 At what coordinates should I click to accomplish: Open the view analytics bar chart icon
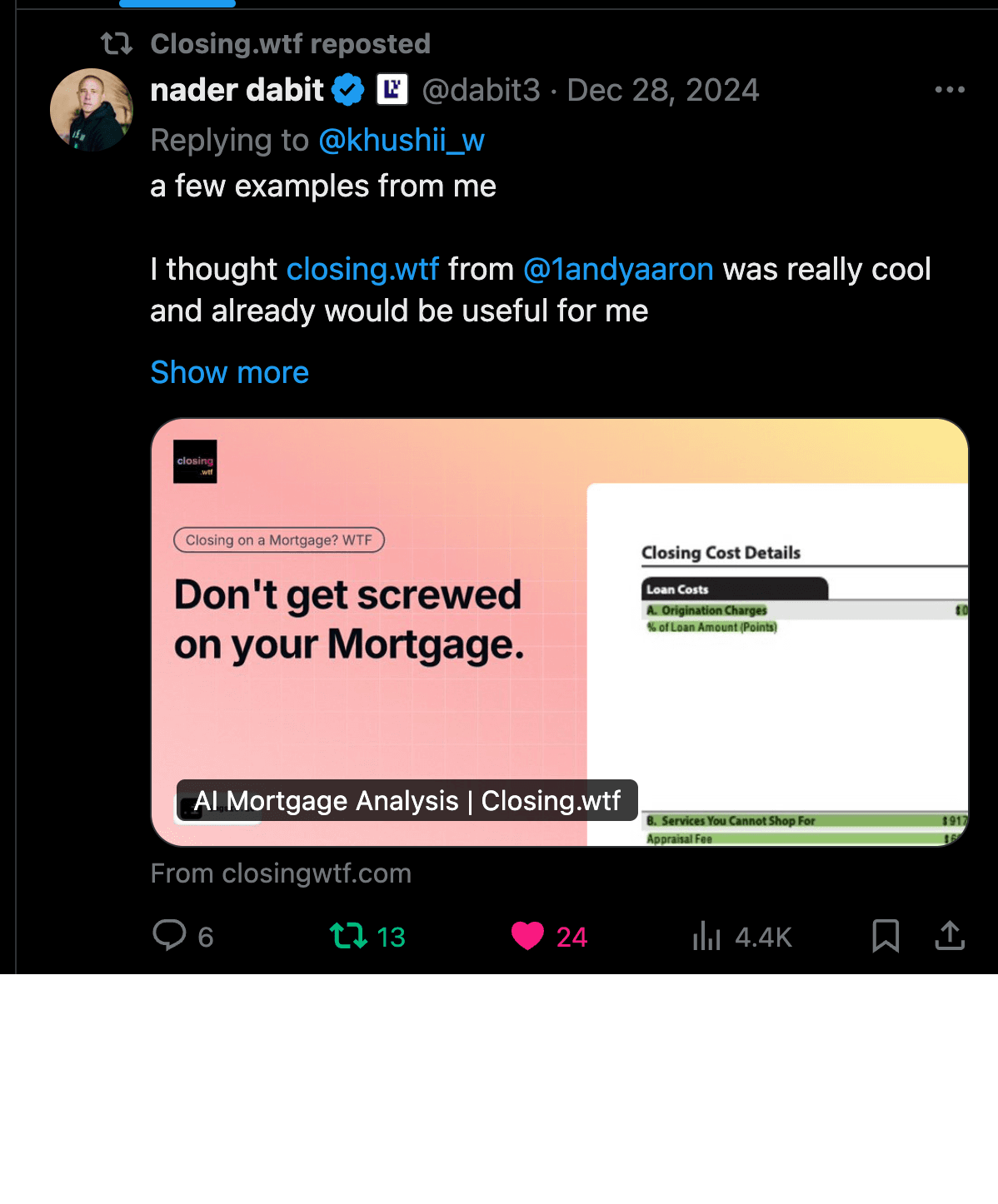pyautogui.click(x=706, y=936)
